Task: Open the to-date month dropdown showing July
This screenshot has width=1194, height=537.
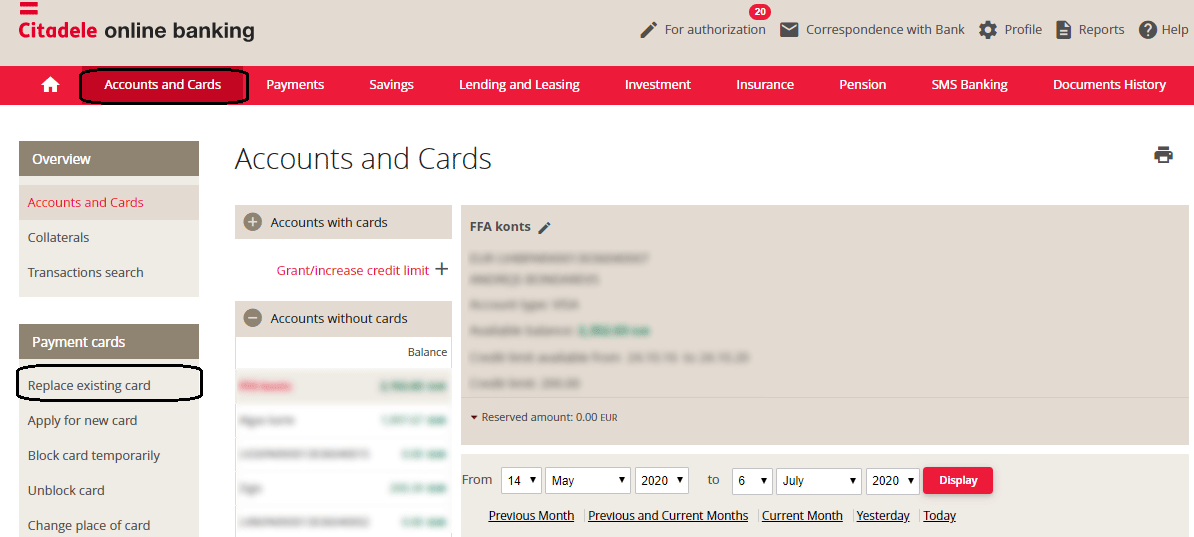Action: point(820,481)
